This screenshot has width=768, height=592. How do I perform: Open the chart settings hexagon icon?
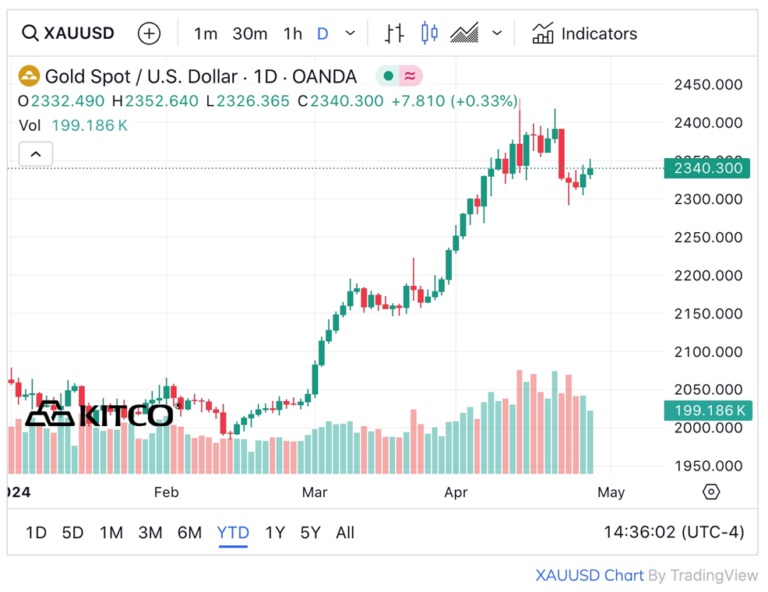(711, 492)
